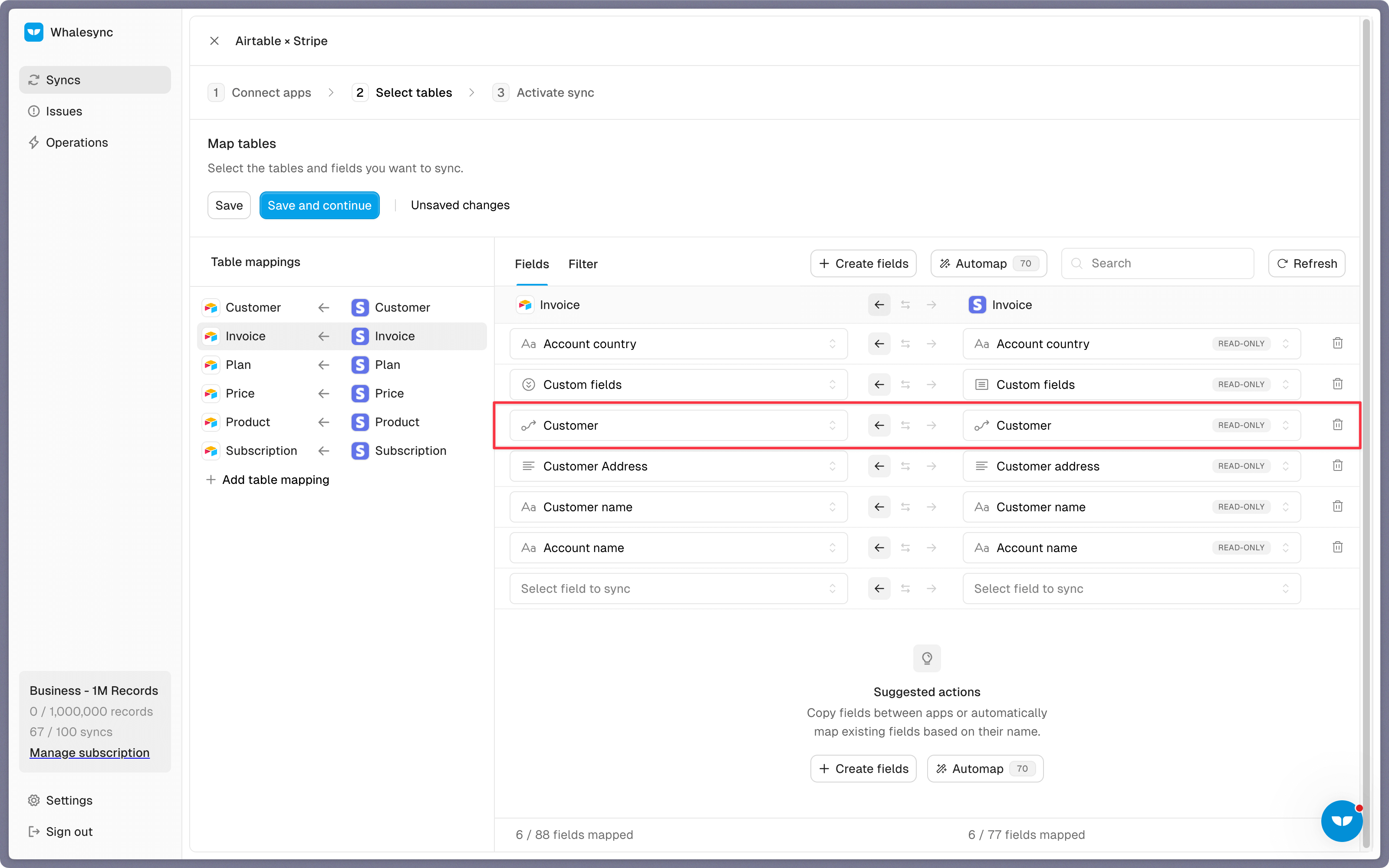Screen dimensions: 1389x868
Task: Set left-arrow direction for Customer row
Action: pos(879,425)
